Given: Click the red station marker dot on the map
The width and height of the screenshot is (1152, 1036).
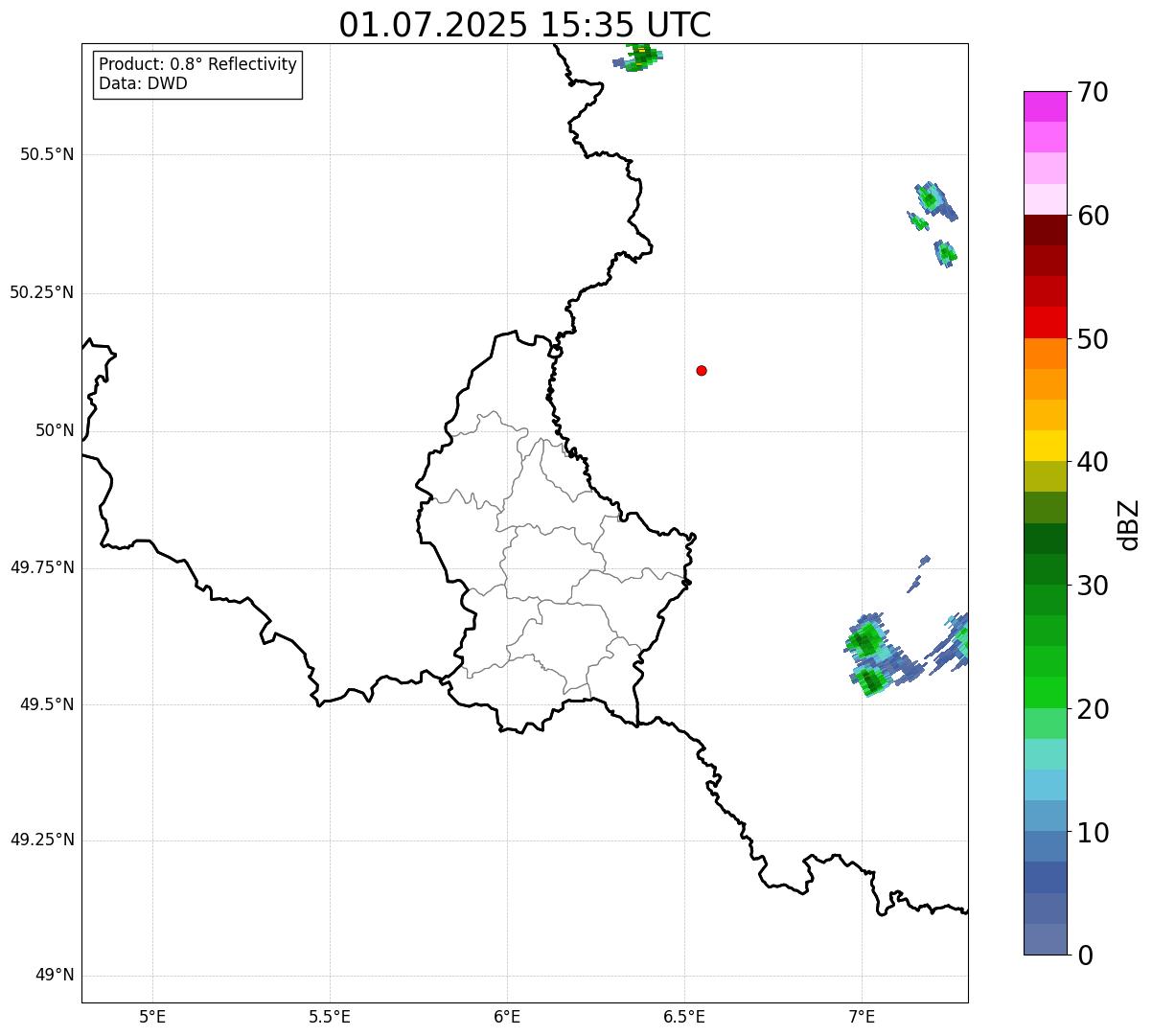Looking at the screenshot, I should pos(702,370).
